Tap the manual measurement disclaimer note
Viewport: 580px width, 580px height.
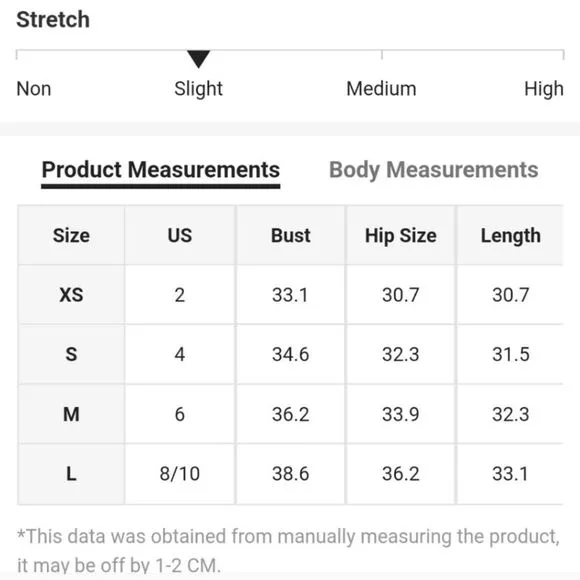coord(289,551)
